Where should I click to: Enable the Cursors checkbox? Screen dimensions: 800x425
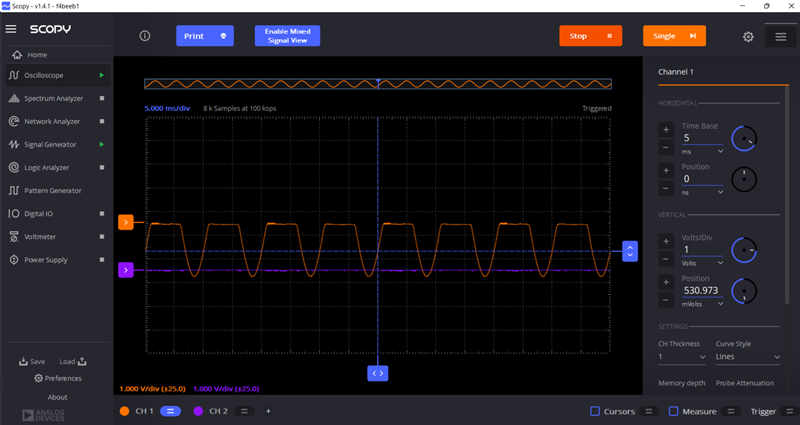pyautogui.click(x=595, y=411)
